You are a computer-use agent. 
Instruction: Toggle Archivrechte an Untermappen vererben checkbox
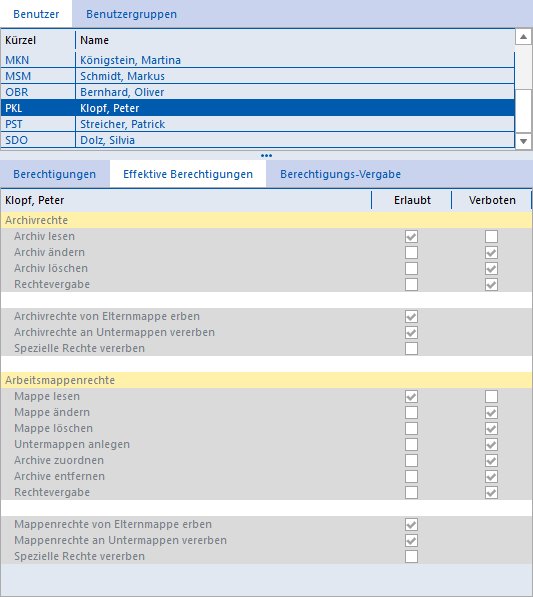click(411, 332)
